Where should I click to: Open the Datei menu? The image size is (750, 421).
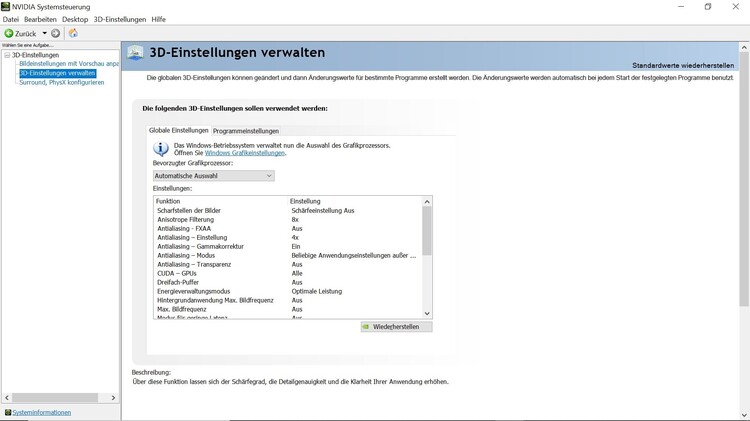pyautogui.click(x=11, y=20)
